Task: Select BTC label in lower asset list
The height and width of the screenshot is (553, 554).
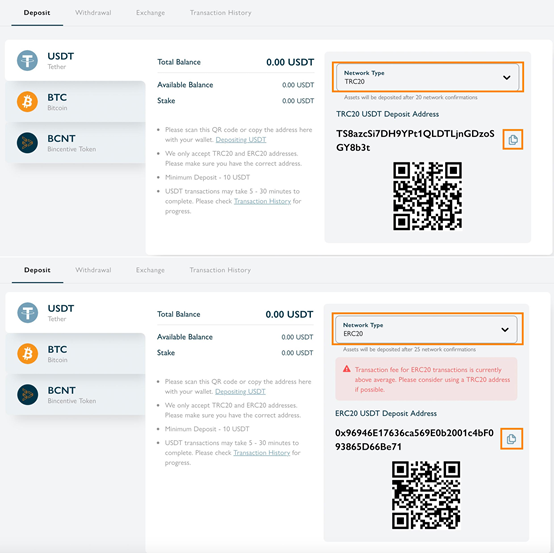Action: 57,349
